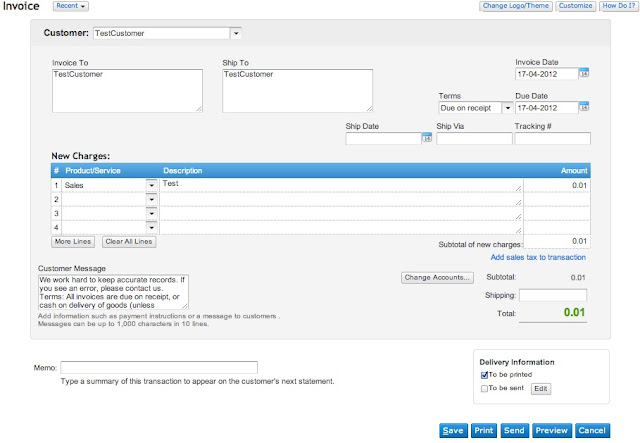The width and height of the screenshot is (640, 443).
Task: Expand the Customer dropdown list
Action: coord(235,33)
